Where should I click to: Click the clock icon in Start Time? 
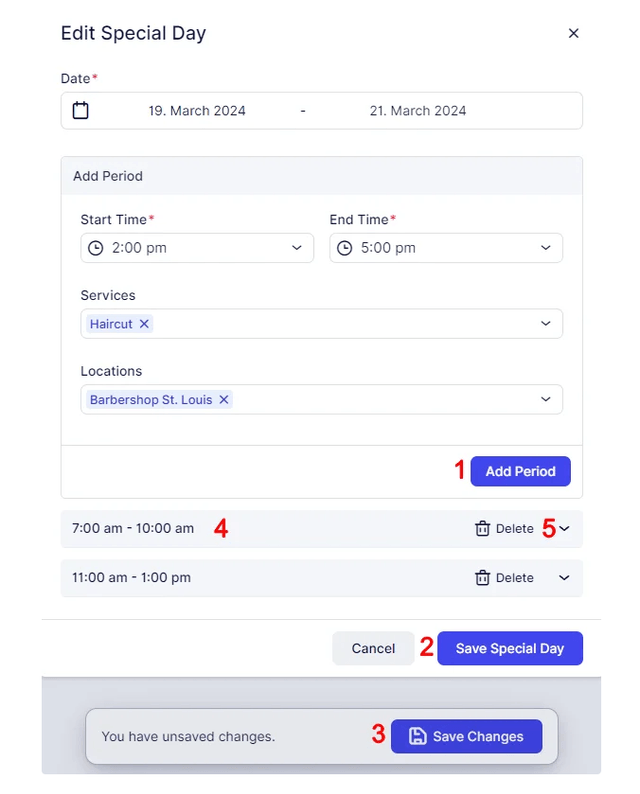tap(96, 248)
